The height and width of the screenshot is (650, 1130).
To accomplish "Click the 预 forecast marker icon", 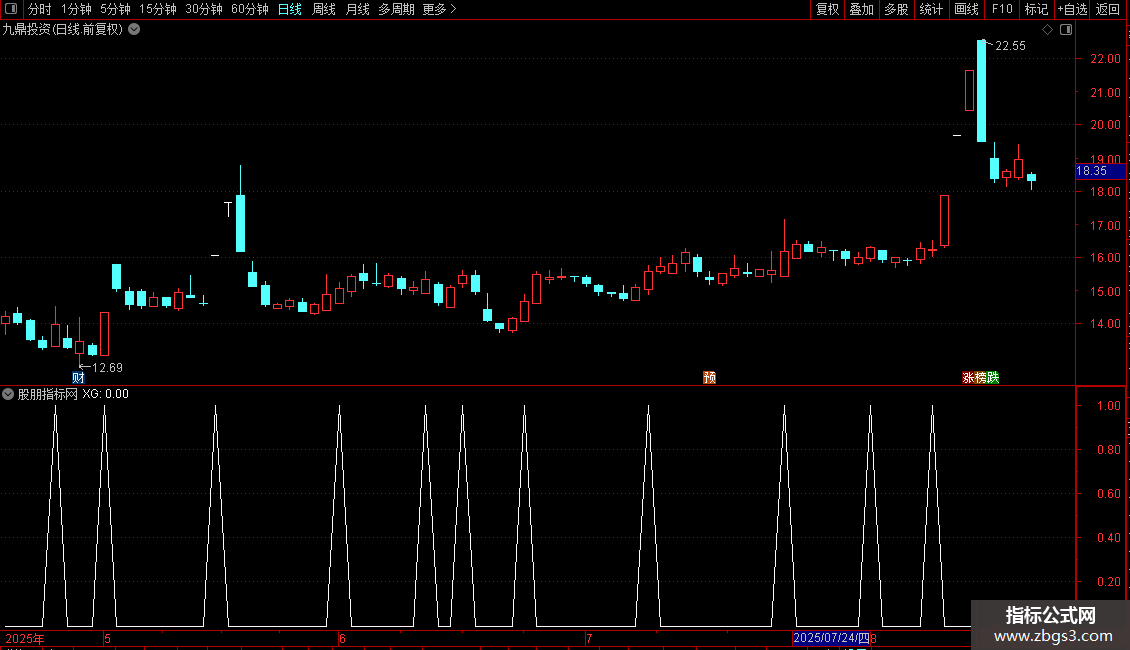I will pyautogui.click(x=709, y=378).
